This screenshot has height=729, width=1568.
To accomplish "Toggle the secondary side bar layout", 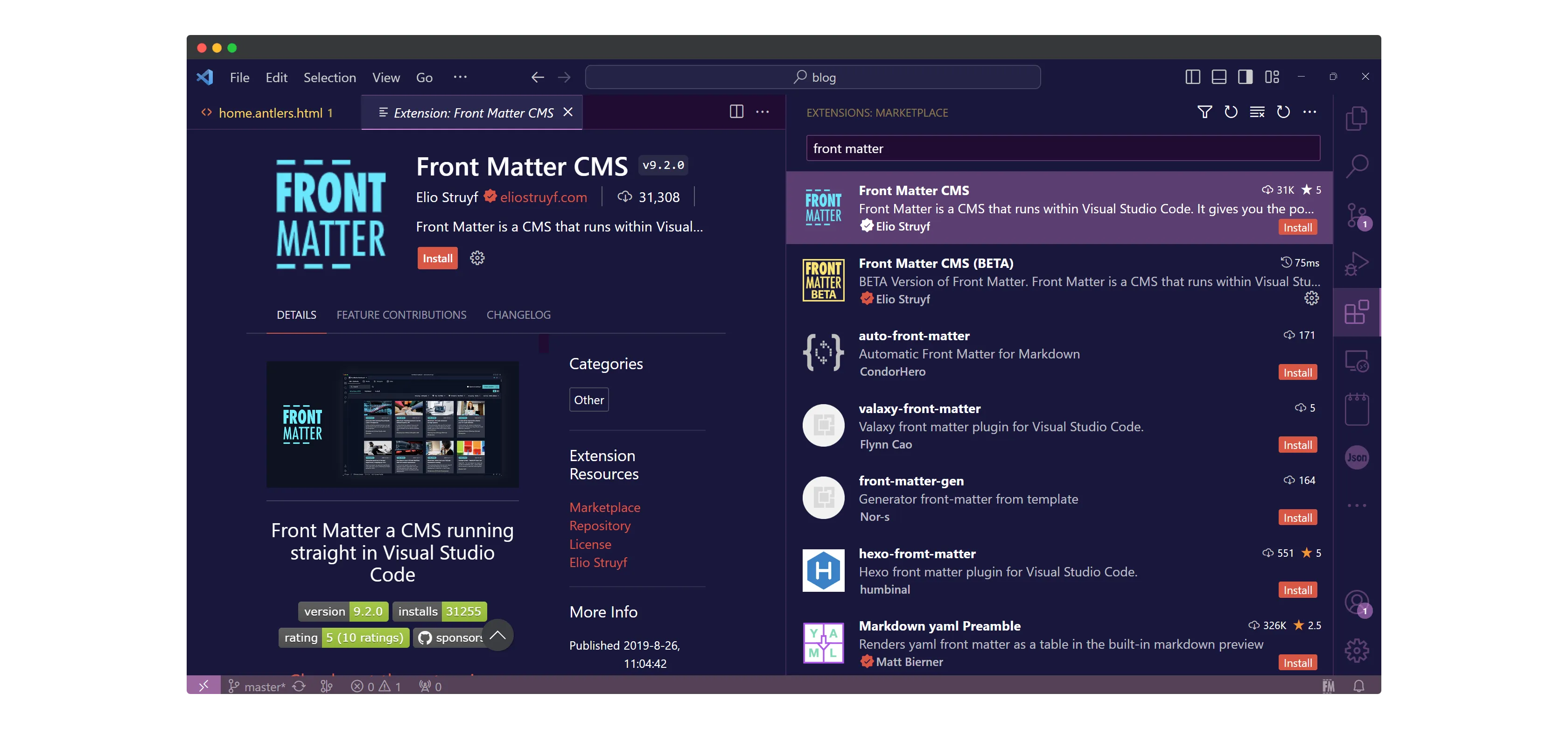I will [1245, 77].
